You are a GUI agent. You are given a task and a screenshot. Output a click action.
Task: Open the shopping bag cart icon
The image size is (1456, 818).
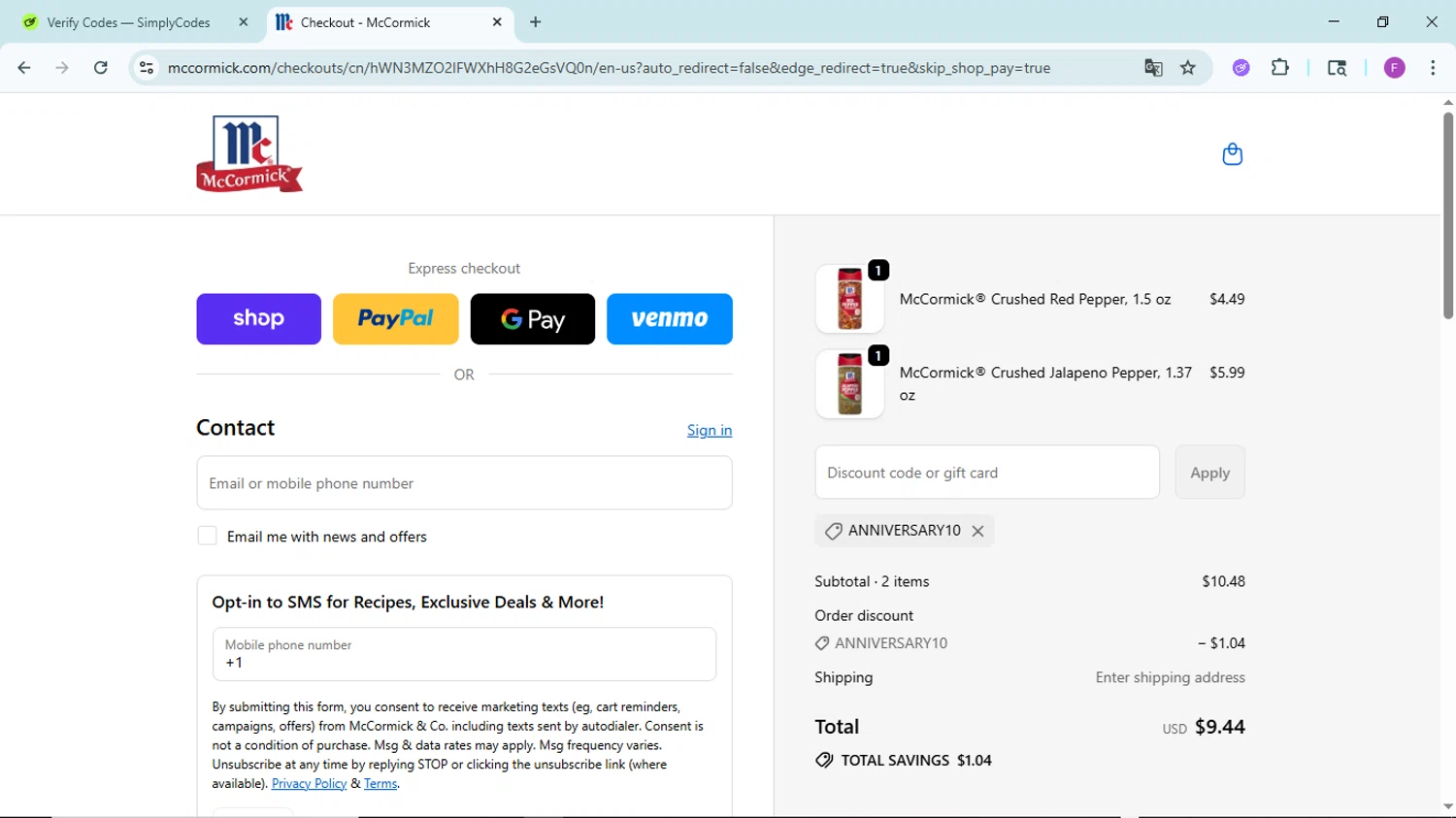pyautogui.click(x=1232, y=154)
